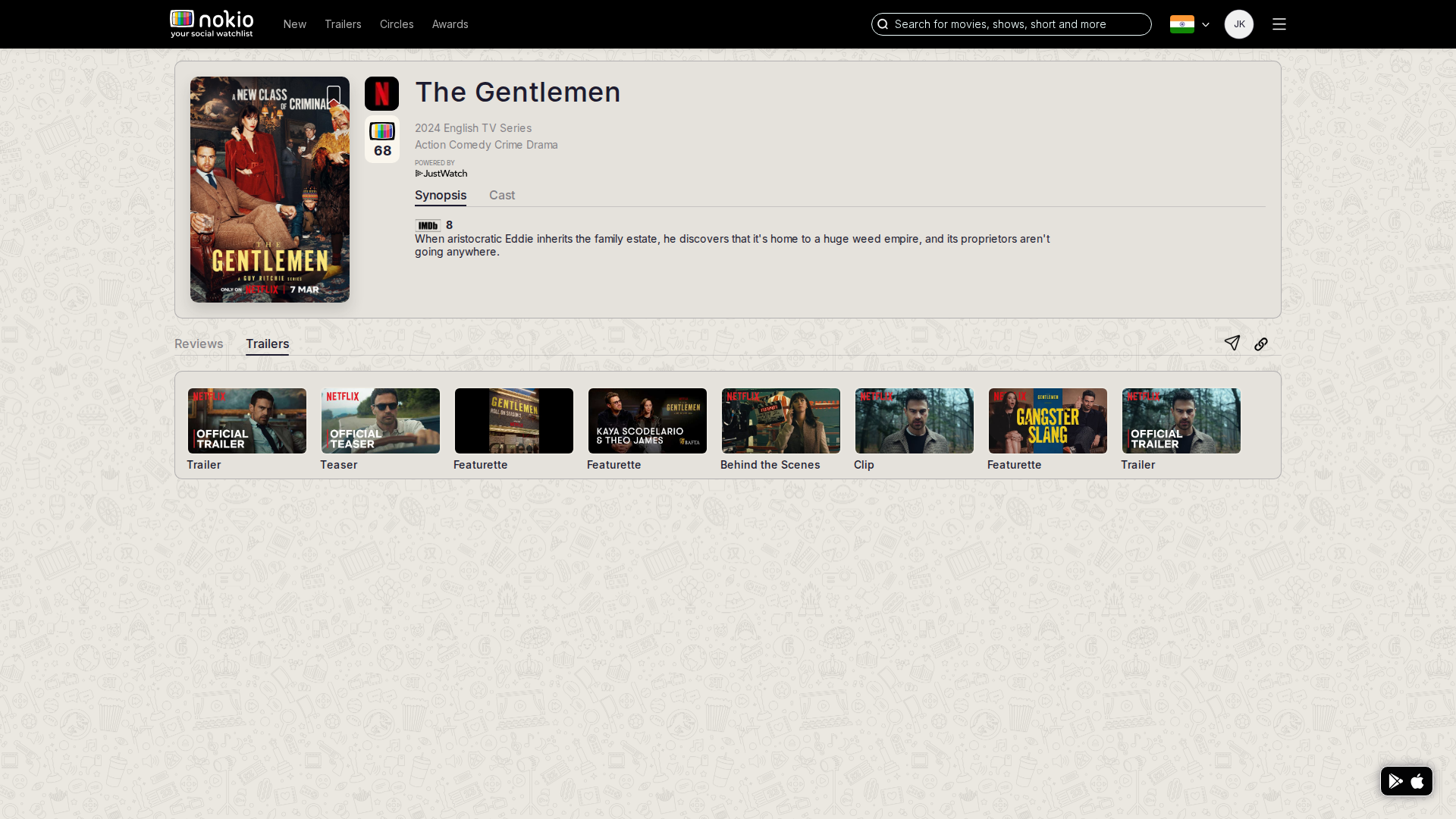Play the neon Gentlemen sign featurette
Image resolution: width=1456 pixels, height=819 pixels.
pyautogui.click(x=514, y=421)
